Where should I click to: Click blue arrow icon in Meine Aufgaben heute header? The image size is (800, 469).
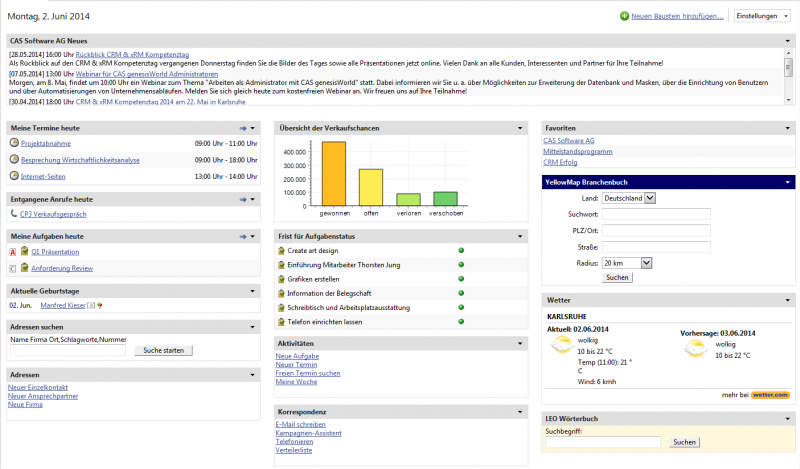(243, 236)
